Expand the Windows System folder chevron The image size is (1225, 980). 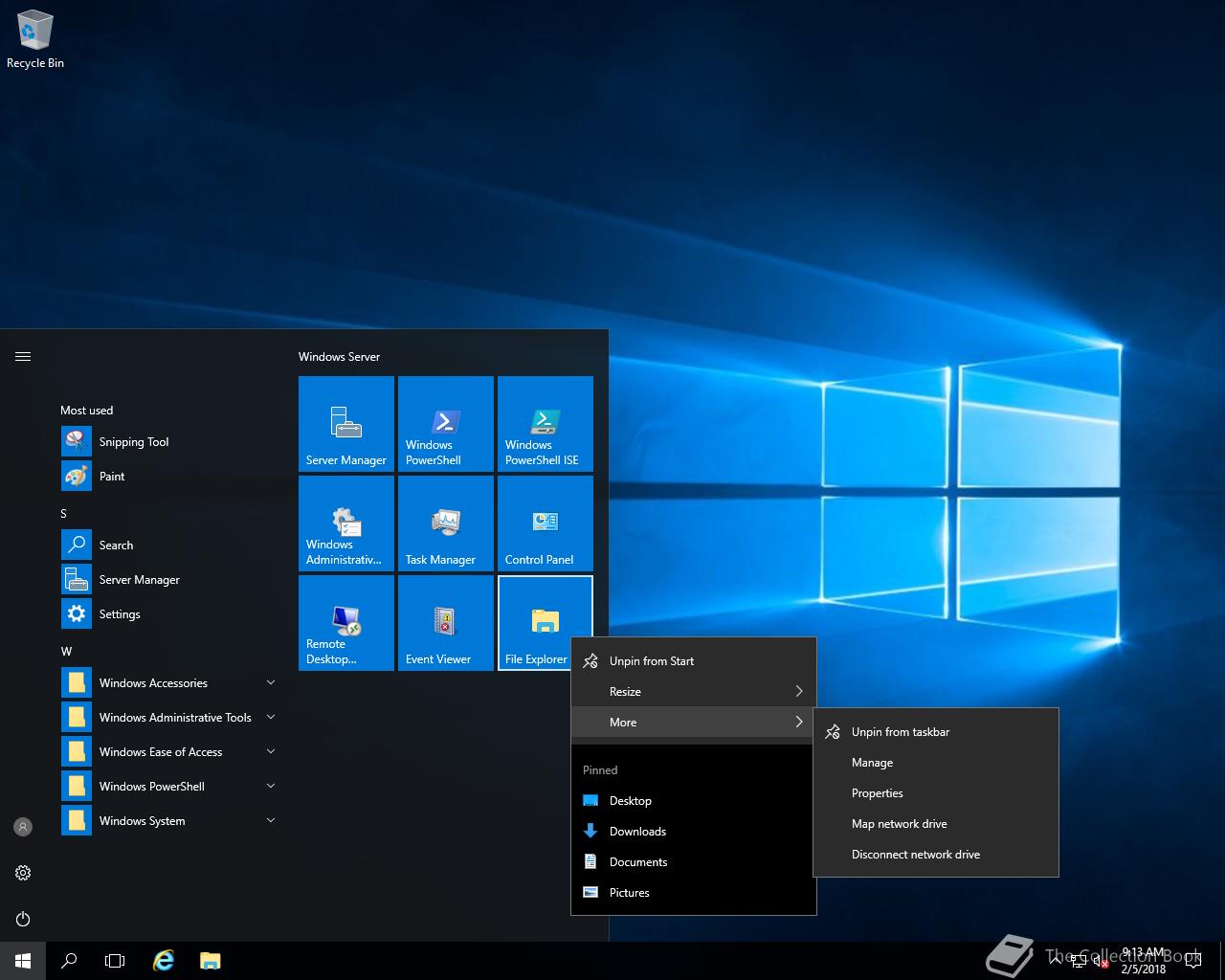click(271, 820)
